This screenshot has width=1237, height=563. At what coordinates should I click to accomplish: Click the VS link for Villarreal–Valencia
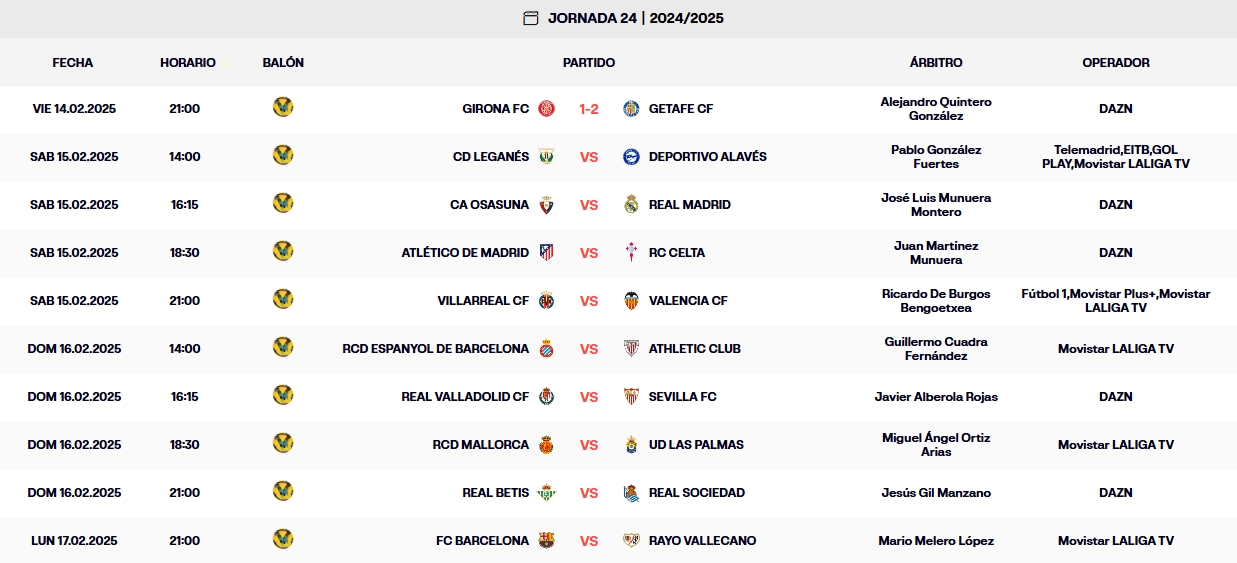[x=589, y=301]
